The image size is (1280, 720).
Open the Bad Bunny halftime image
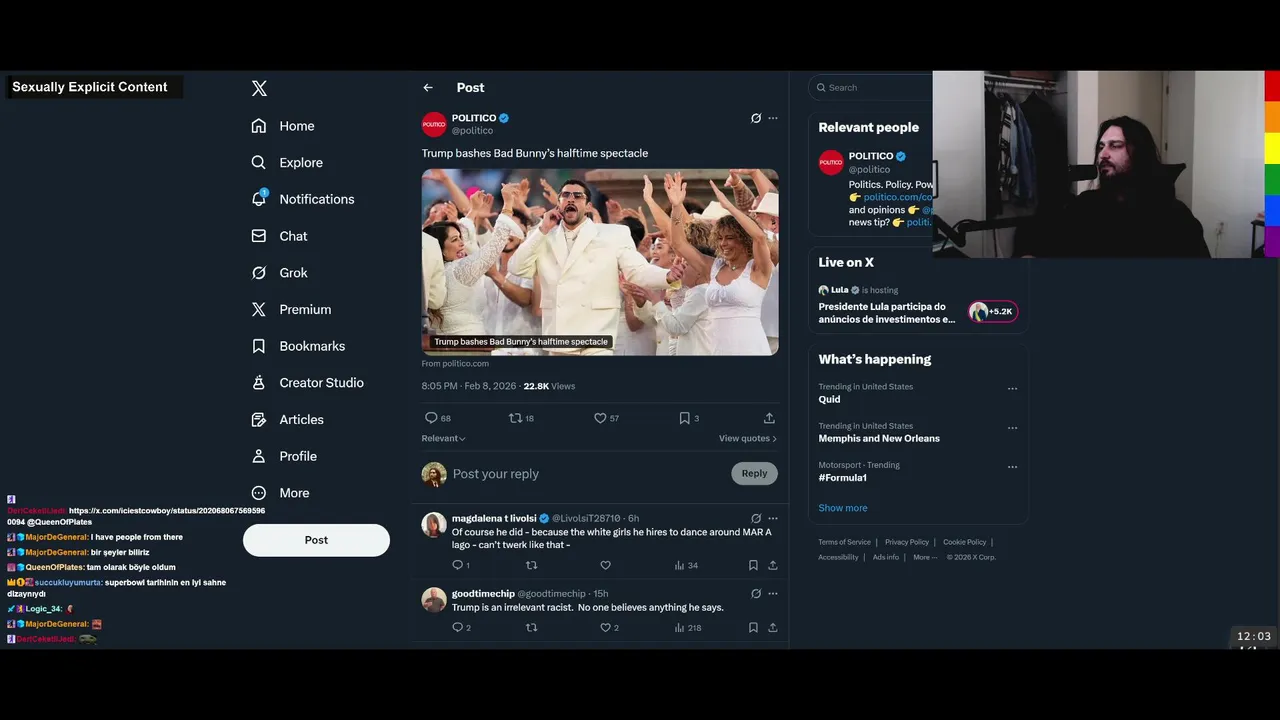coord(600,262)
